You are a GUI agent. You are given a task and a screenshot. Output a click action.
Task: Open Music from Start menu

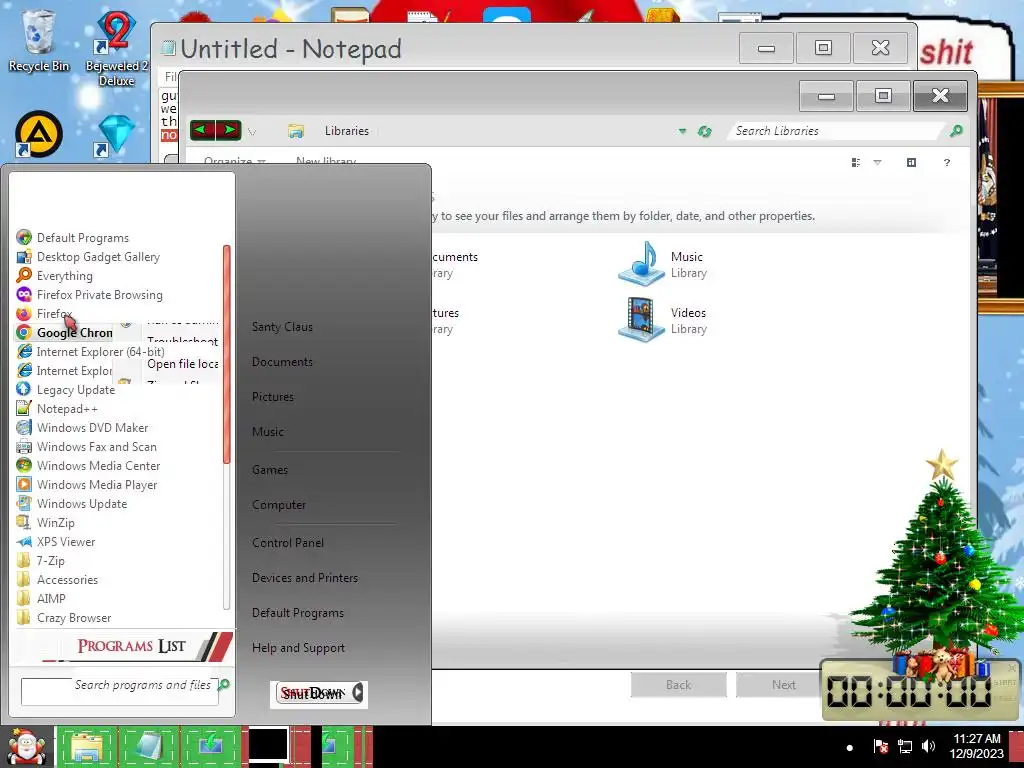coord(268,432)
